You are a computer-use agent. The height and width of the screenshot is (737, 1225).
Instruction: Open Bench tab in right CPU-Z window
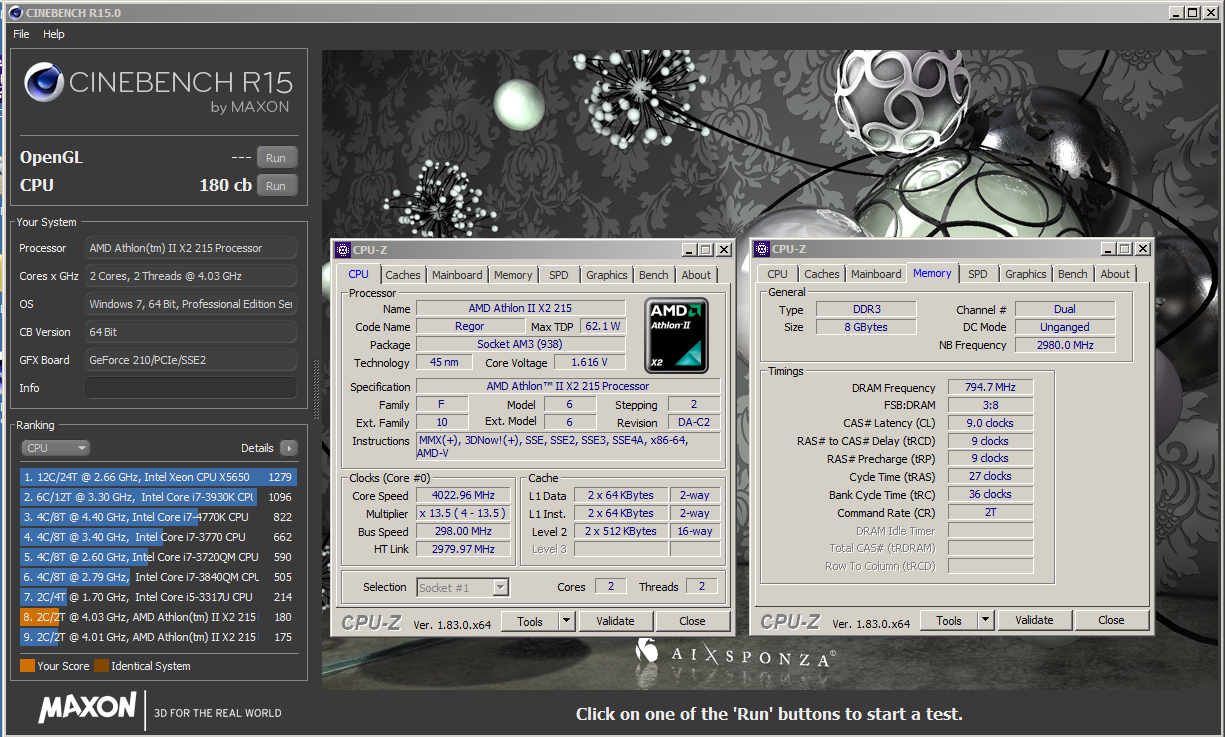[1072, 275]
